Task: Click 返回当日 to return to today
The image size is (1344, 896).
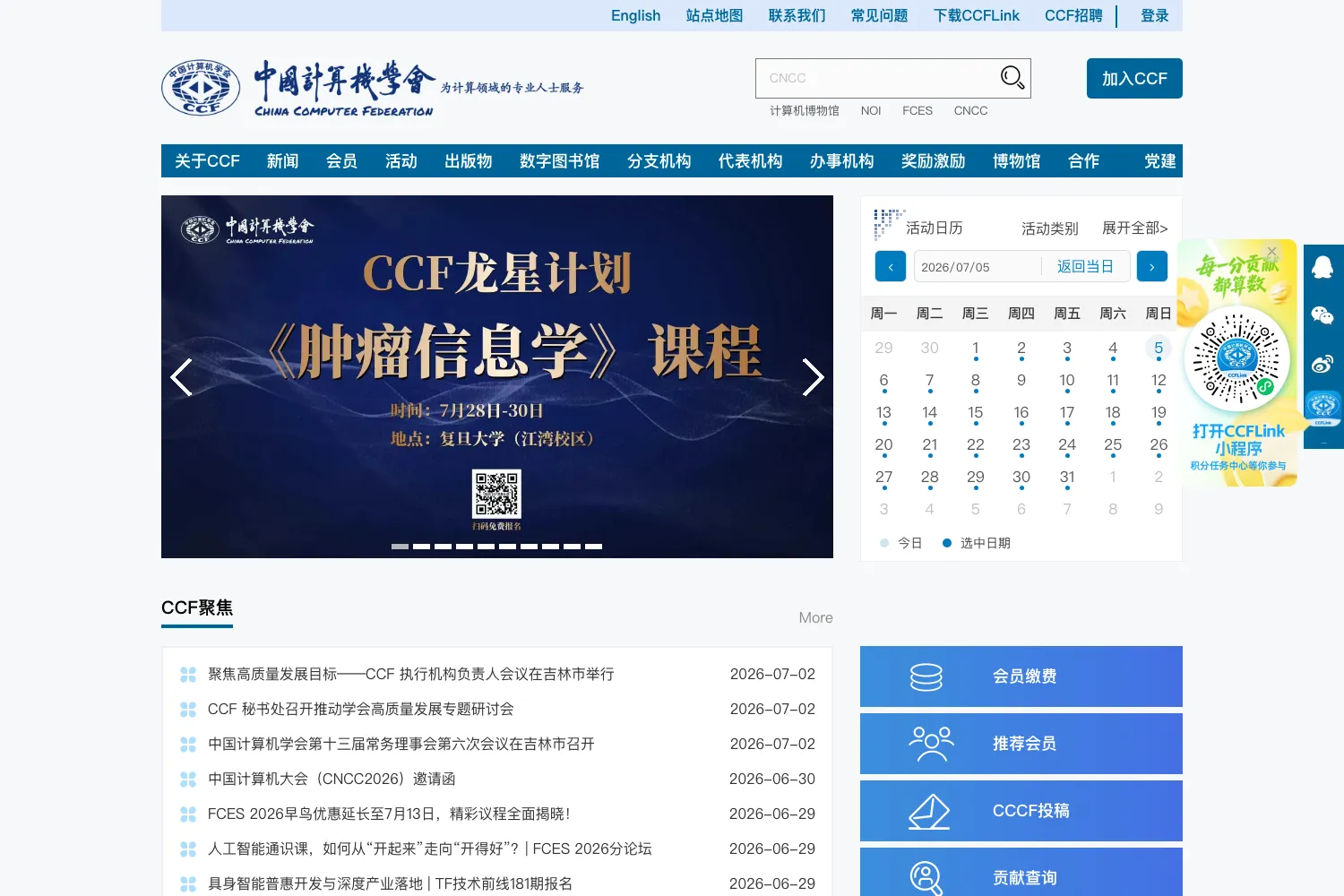Action: [x=1085, y=267]
